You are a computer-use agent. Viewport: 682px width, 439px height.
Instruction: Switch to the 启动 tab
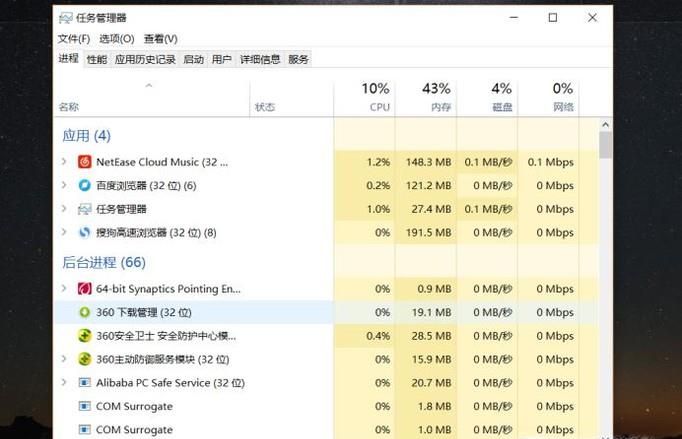click(194, 59)
